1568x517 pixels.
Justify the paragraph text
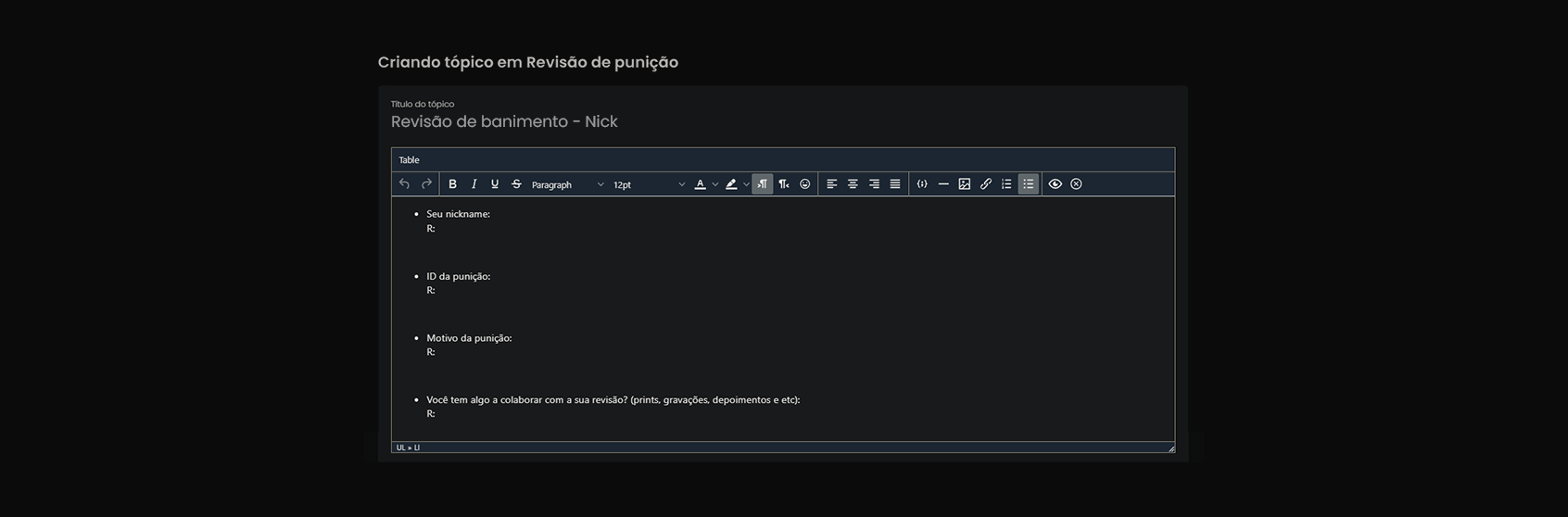(895, 184)
